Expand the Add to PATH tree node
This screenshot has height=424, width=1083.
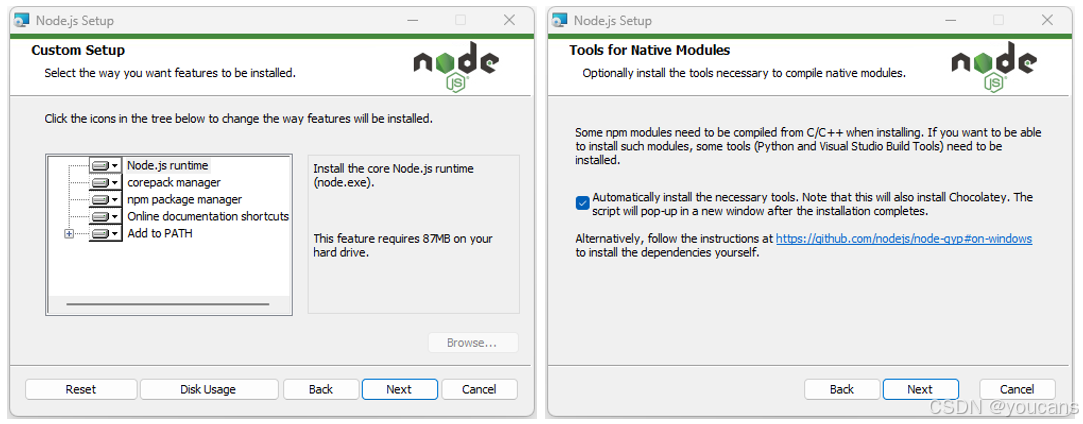coord(68,234)
